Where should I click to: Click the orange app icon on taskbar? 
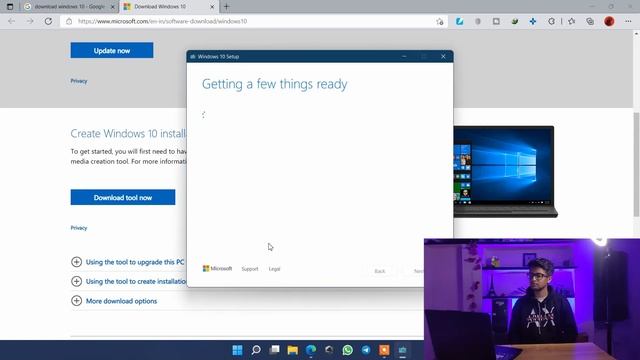pyautogui.click(x=384, y=350)
